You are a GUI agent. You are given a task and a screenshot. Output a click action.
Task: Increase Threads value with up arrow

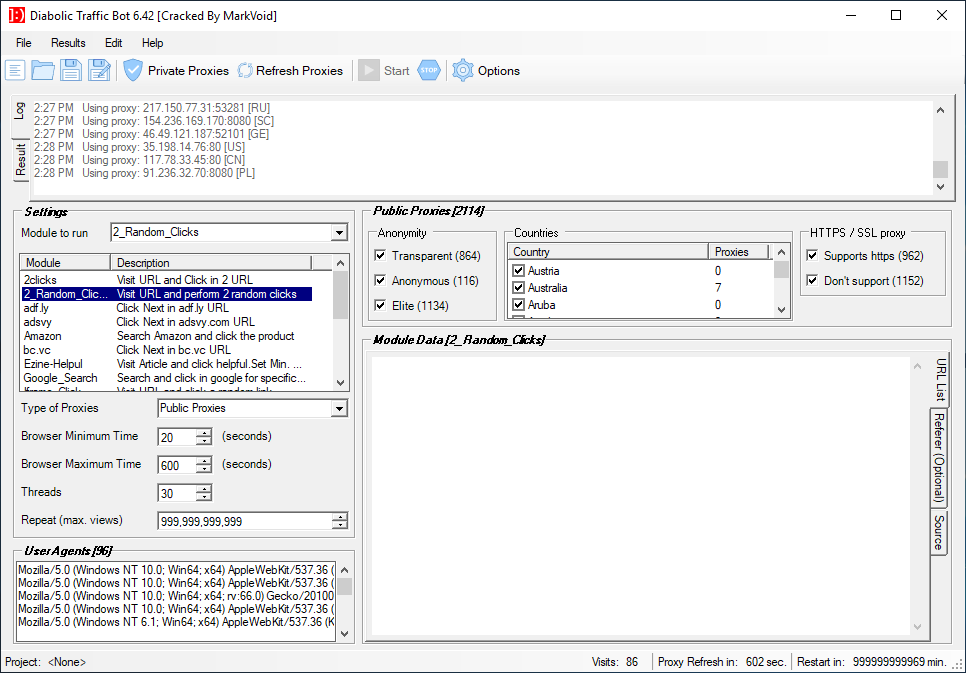pyautogui.click(x=204, y=489)
